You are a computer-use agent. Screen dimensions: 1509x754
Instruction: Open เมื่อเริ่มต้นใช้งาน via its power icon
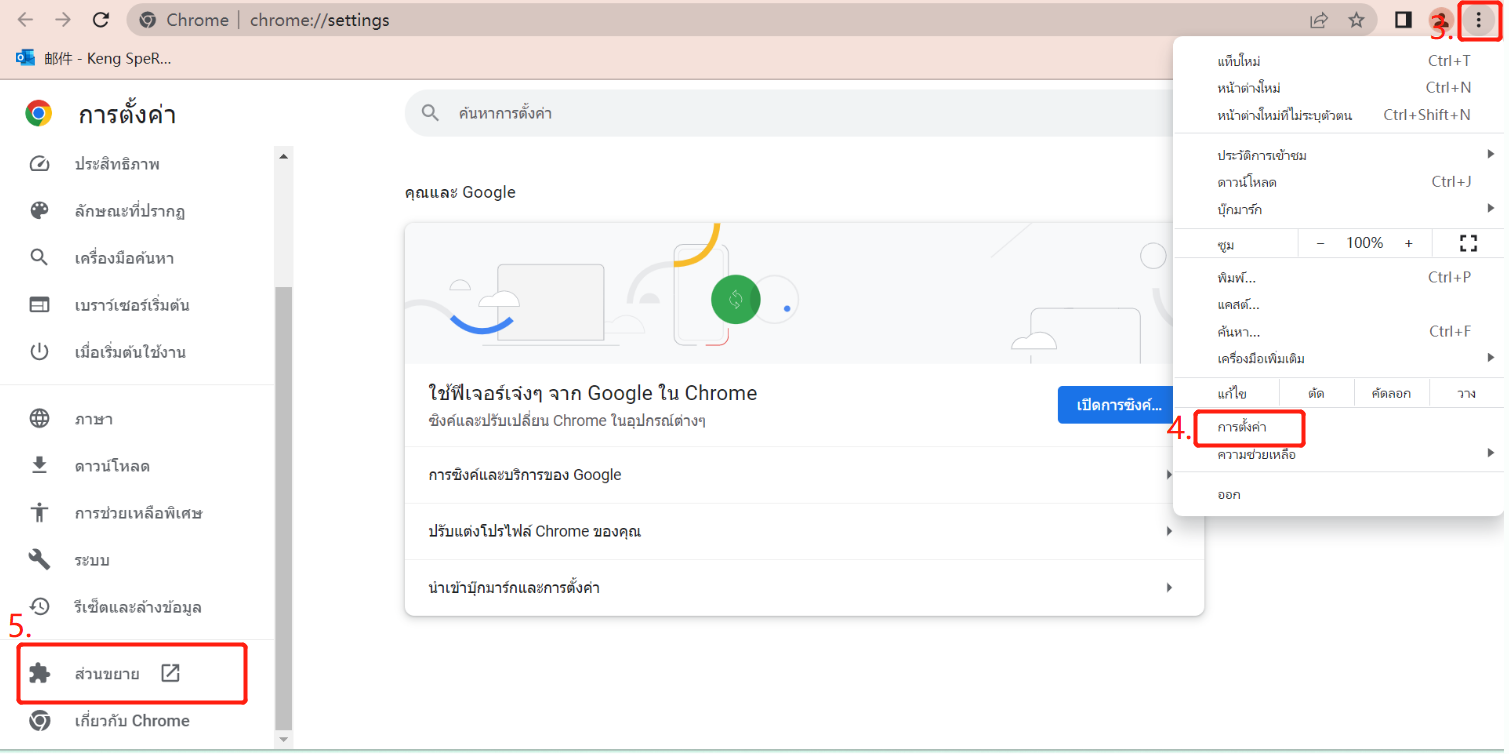coord(39,352)
